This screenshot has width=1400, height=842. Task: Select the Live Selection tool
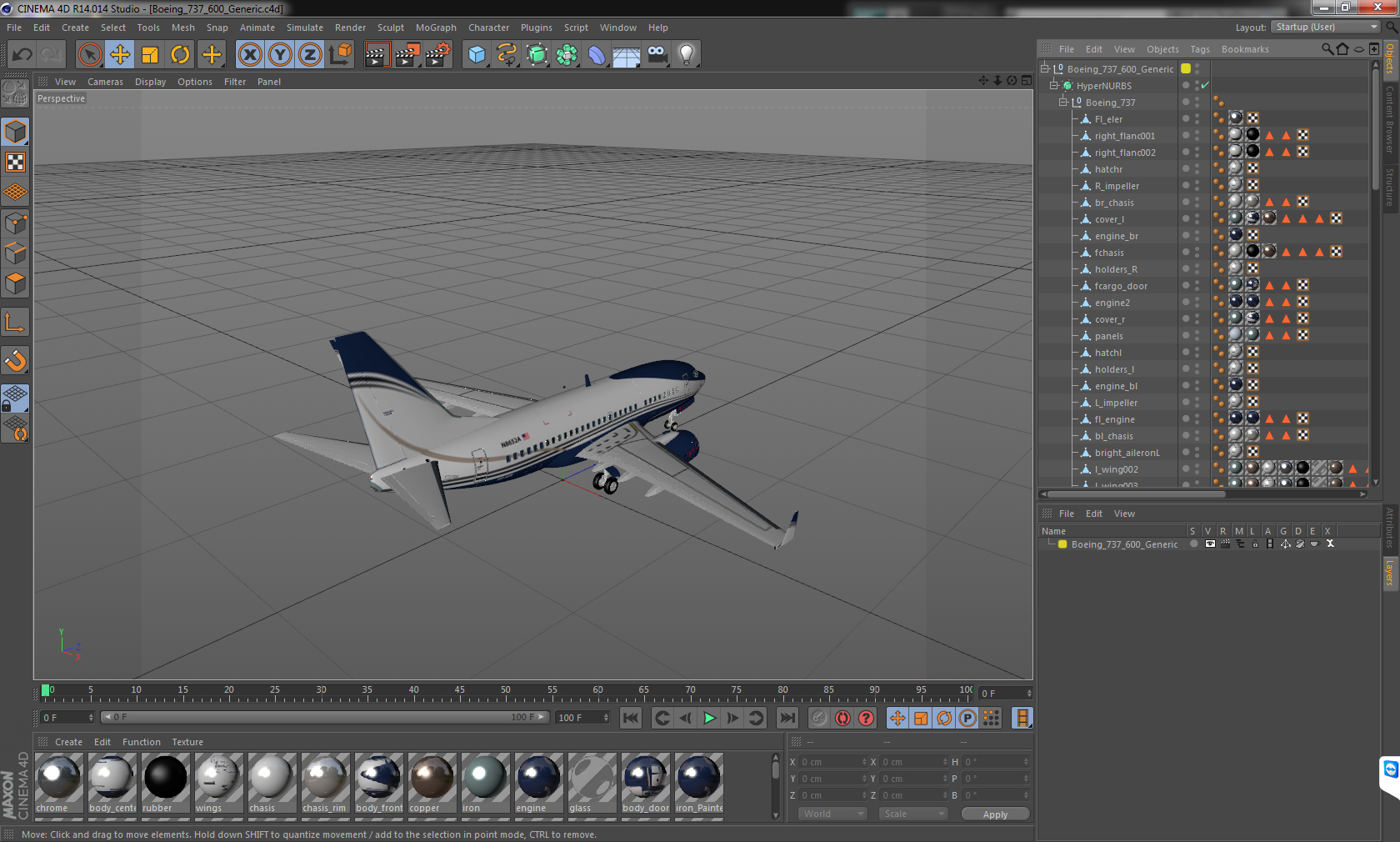click(x=89, y=55)
